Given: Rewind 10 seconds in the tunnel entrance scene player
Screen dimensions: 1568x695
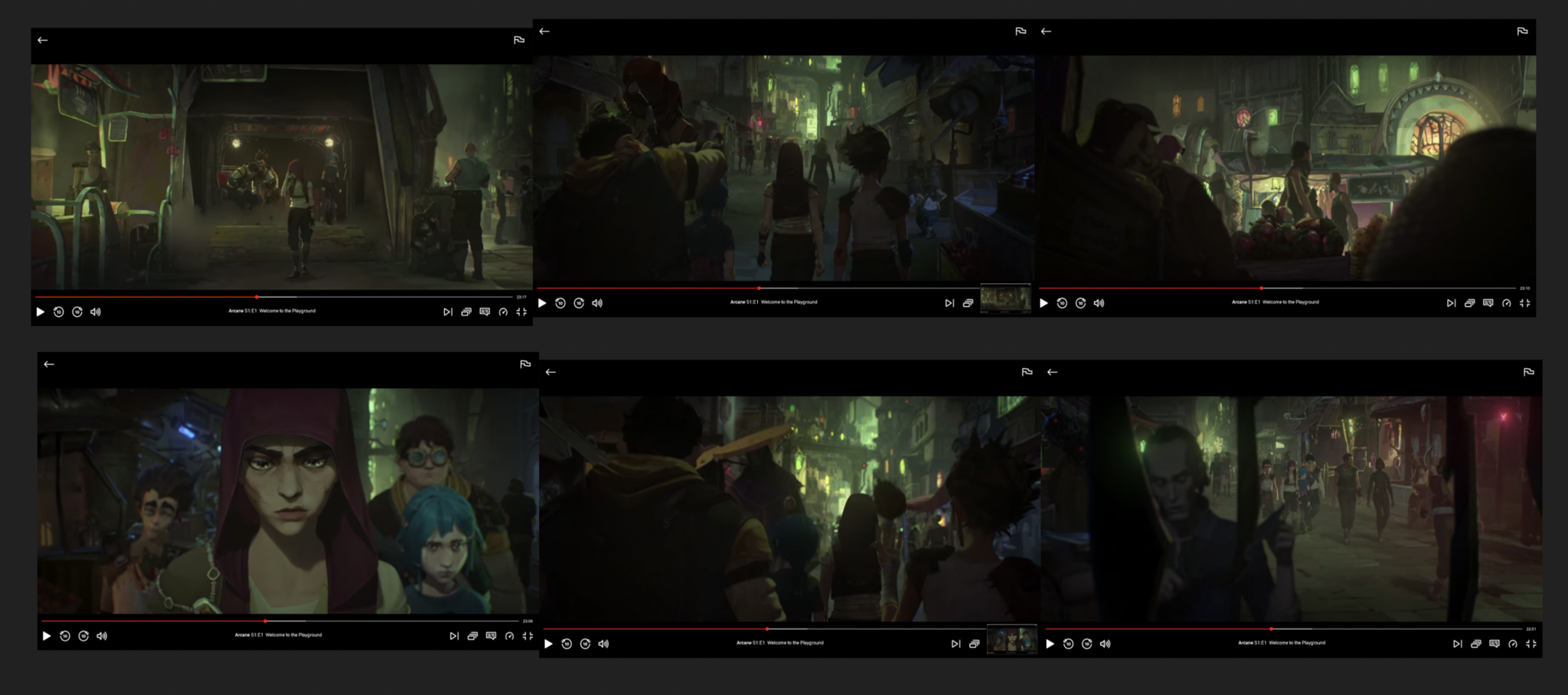Looking at the screenshot, I should pyautogui.click(x=59, y=312).
